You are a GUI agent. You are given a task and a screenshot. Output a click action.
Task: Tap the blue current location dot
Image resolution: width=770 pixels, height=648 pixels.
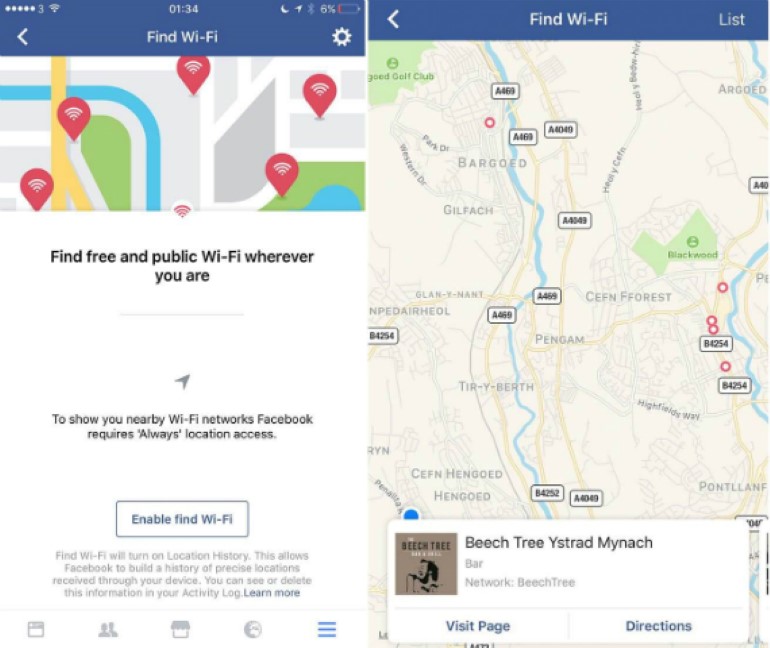click(x=411, y=515)
